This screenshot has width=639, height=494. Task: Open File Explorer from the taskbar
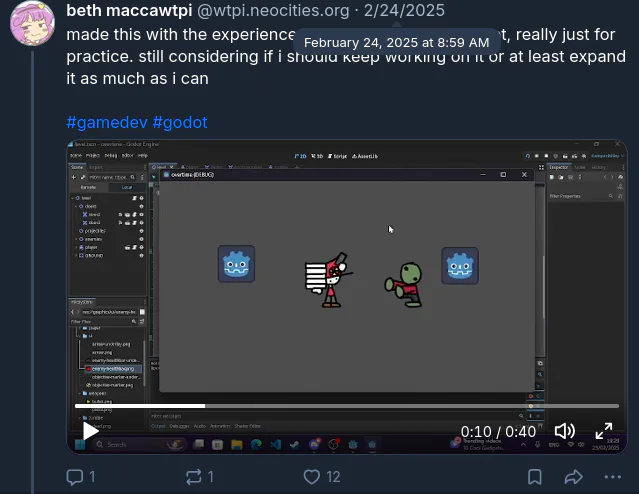[237, 444]
